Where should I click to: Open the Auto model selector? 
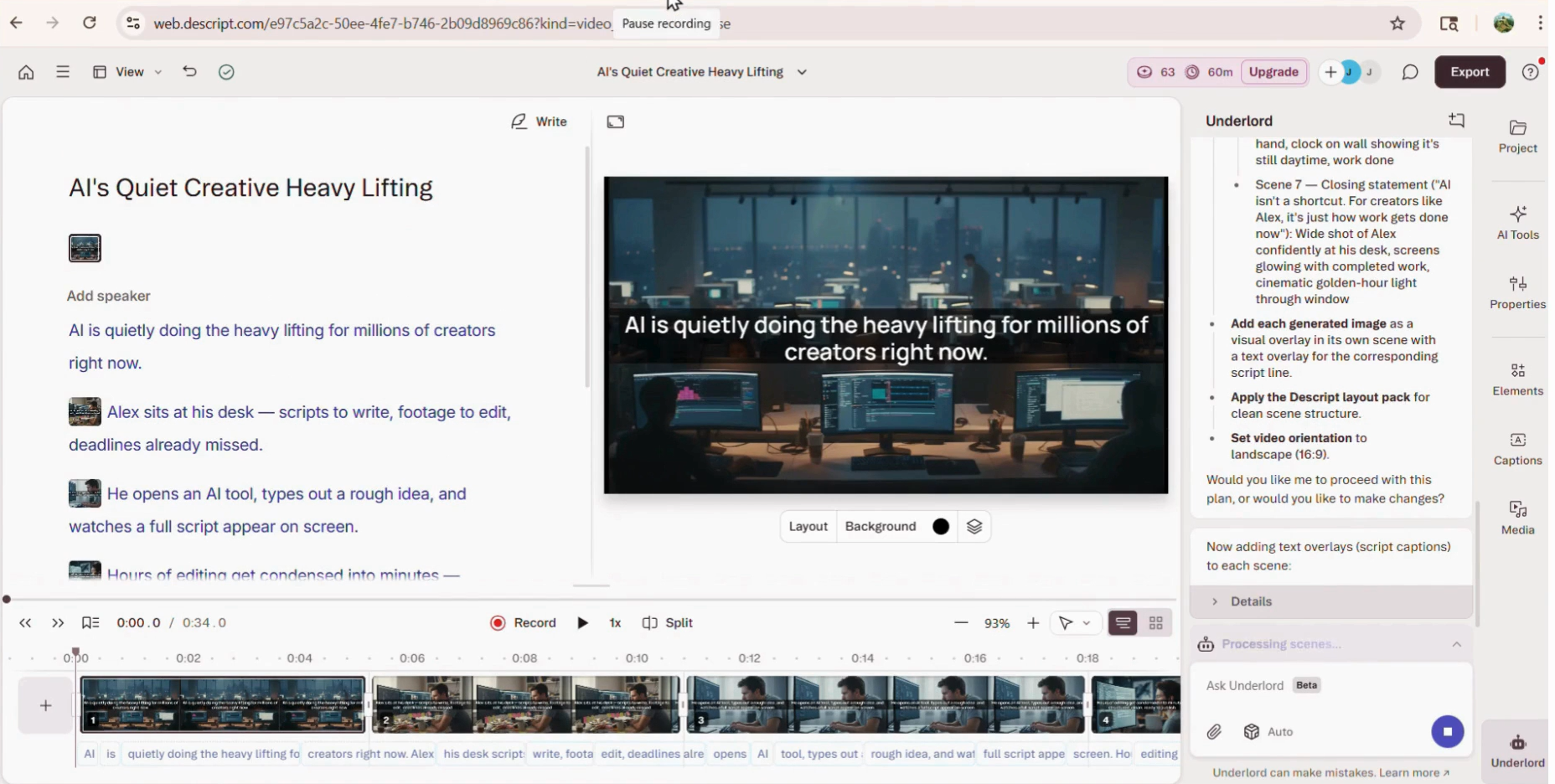click(1268, 732)
